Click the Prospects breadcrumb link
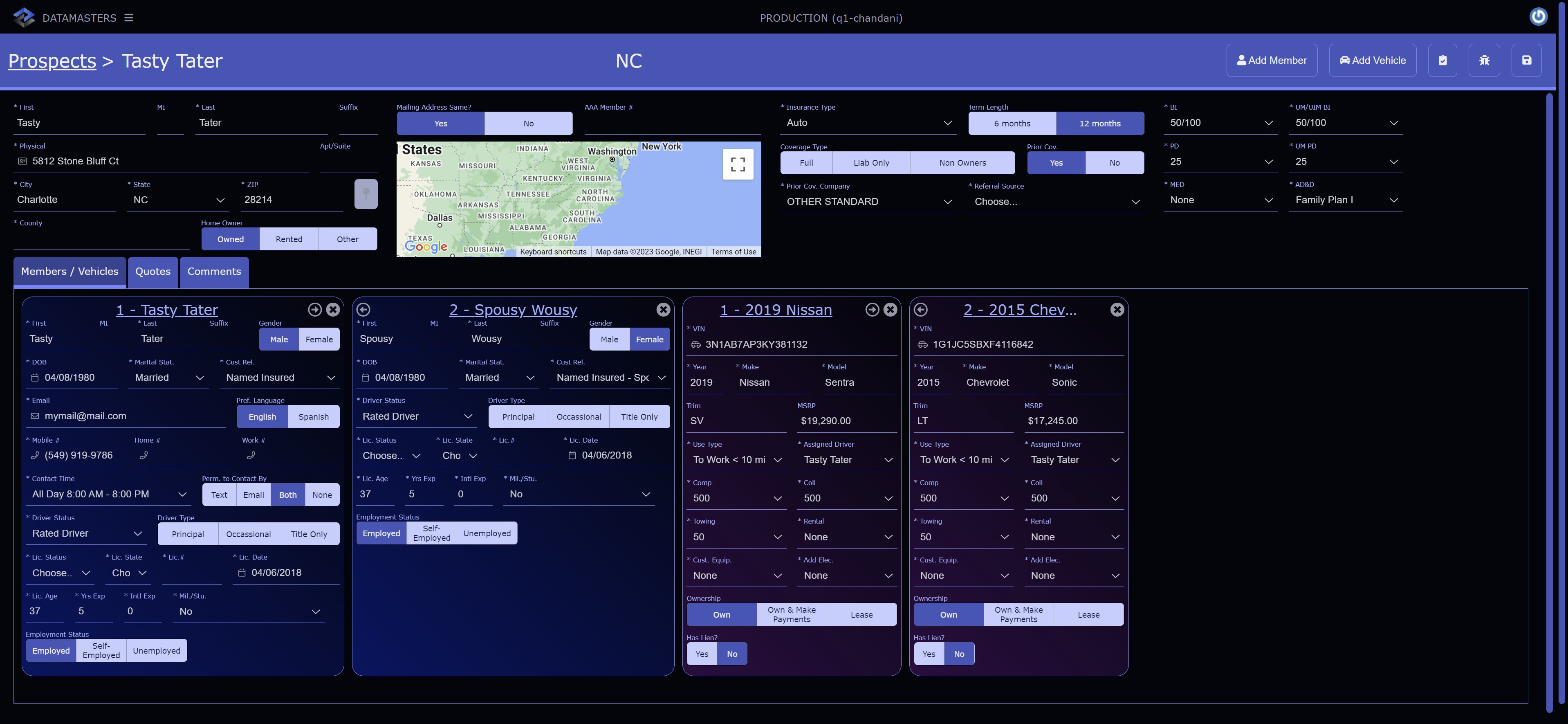This screenshot has width=1568, height=724. click(x=52, y=61)
